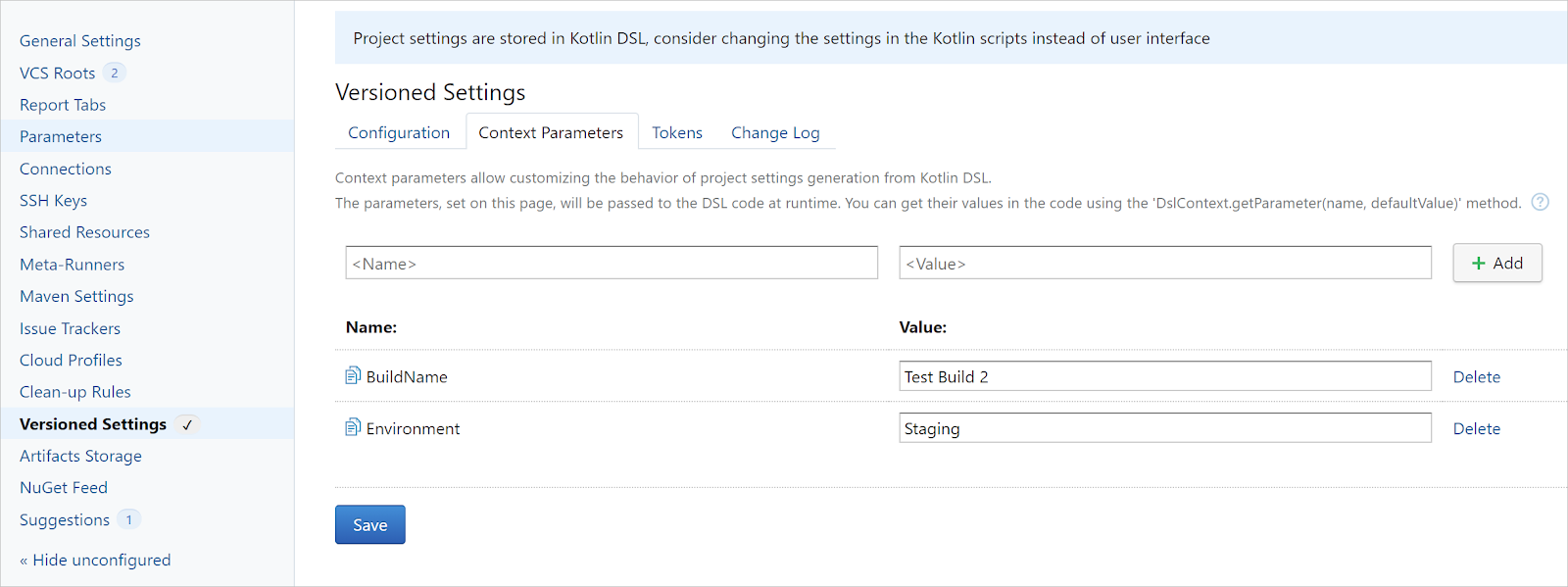
Task: Click the Suggestions count badge
Action: (128, 519)
